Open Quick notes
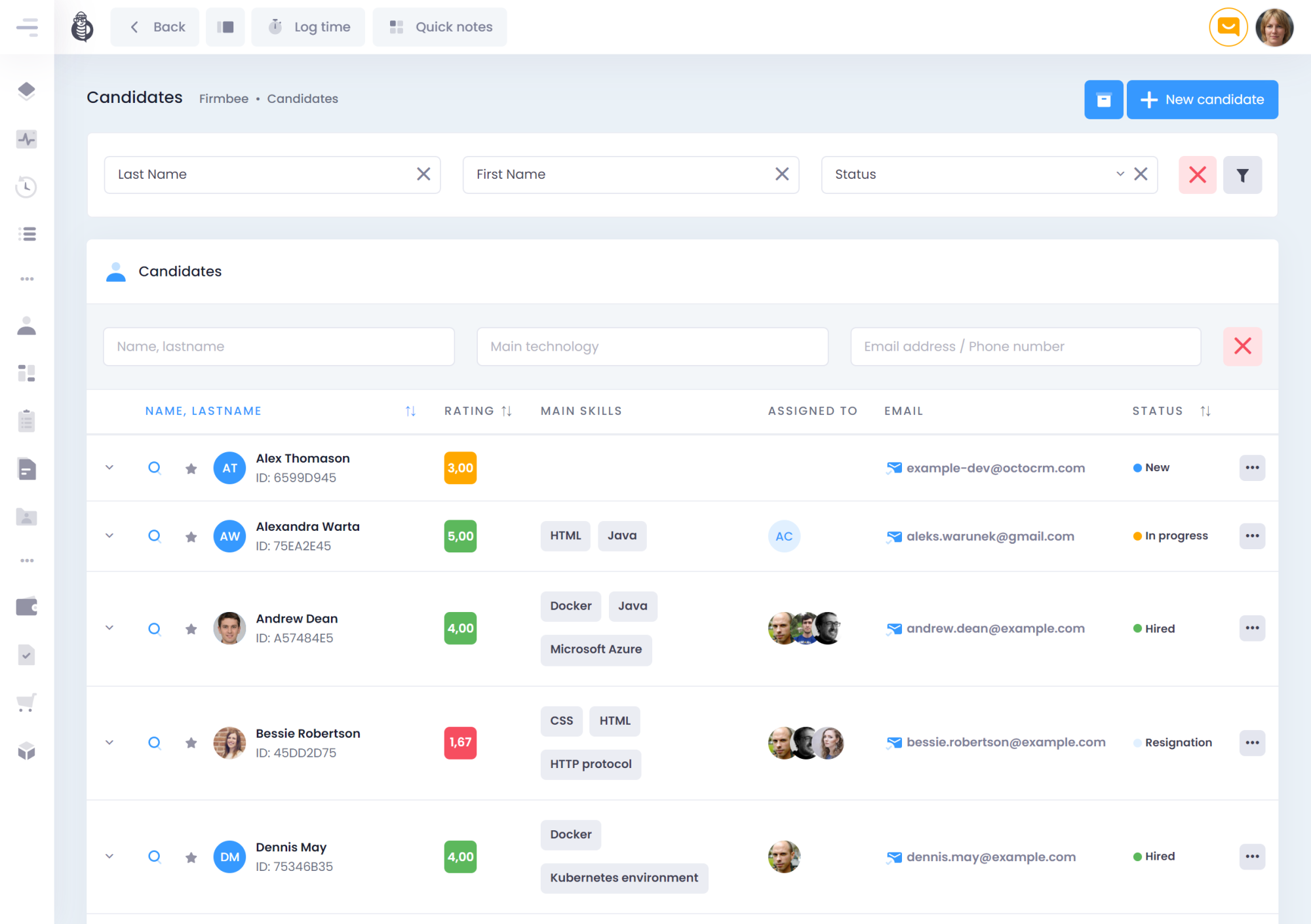 440,27
